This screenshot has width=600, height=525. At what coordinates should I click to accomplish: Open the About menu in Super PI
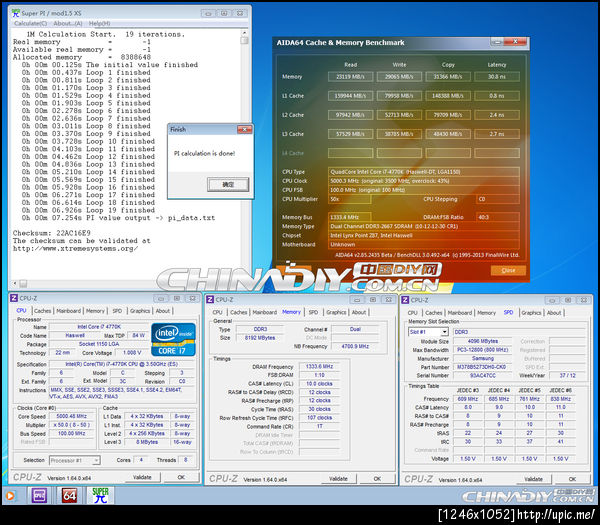click(68, 23)
